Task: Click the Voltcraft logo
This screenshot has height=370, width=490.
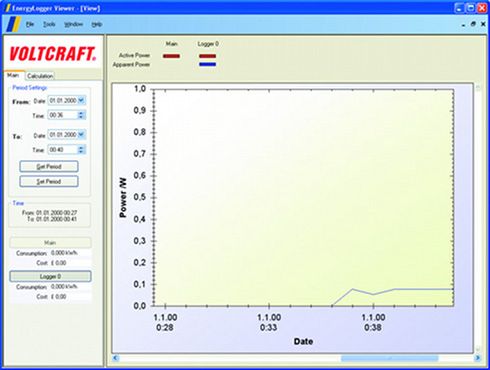Action: click(x=53, y=54)
